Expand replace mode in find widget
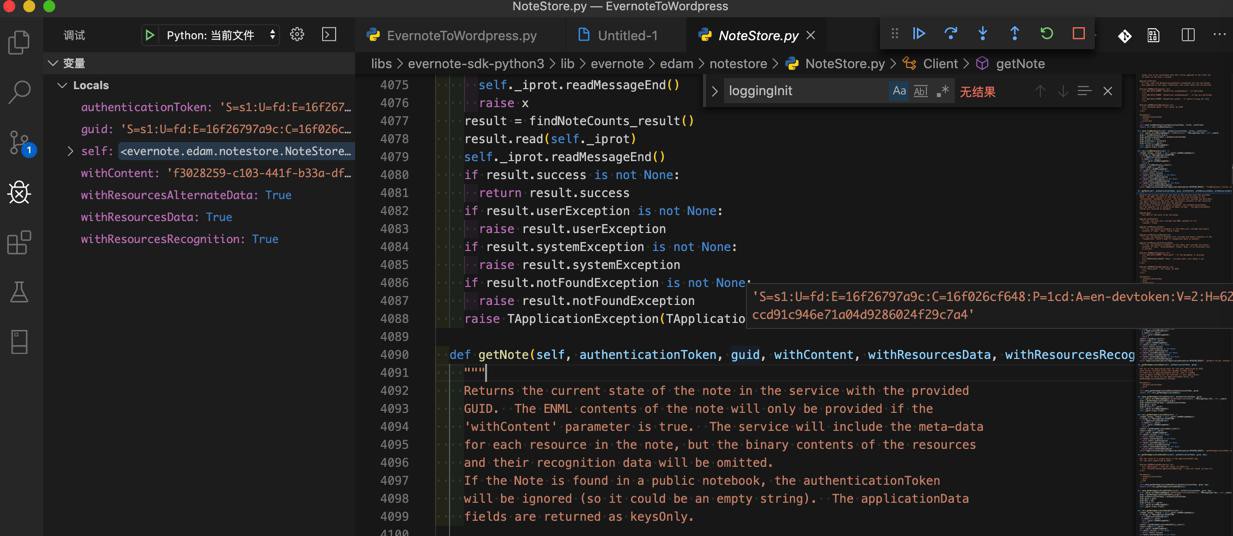The height and width of the screenshot is (536, 1233). [x=714, y=91]
